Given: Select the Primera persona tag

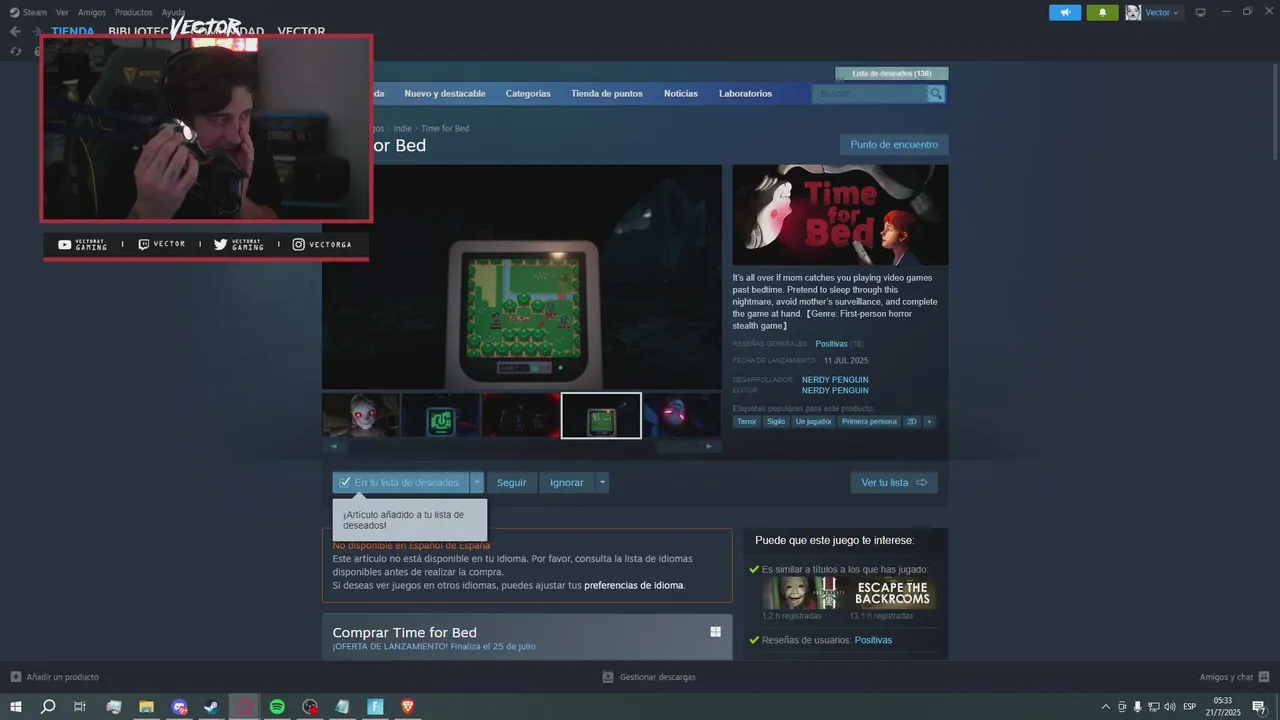Looking at the screenshot, I should pyautogui.click(x=869, y=422).
